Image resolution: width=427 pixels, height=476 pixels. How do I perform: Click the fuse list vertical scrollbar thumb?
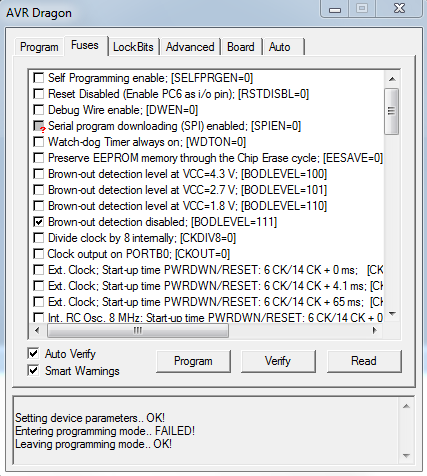pyautogui.click(x=392, y=111)
